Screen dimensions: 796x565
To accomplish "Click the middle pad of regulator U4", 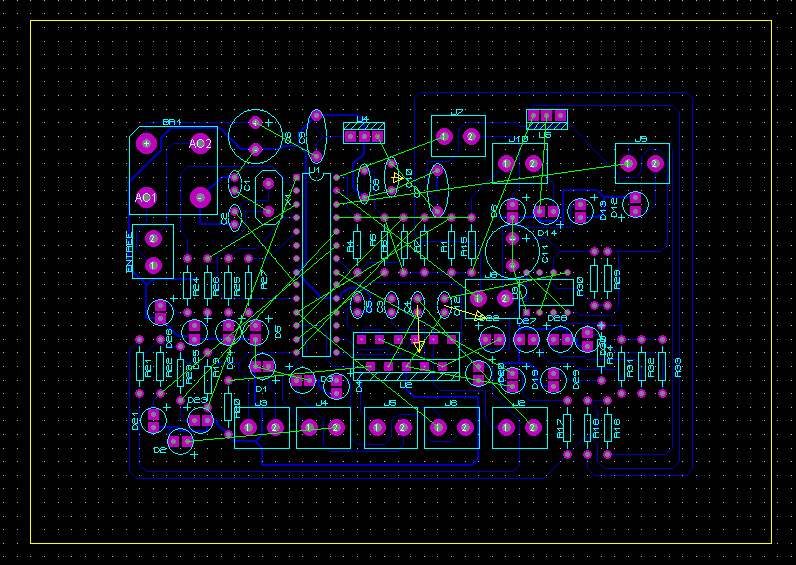I will coord(363,136).
